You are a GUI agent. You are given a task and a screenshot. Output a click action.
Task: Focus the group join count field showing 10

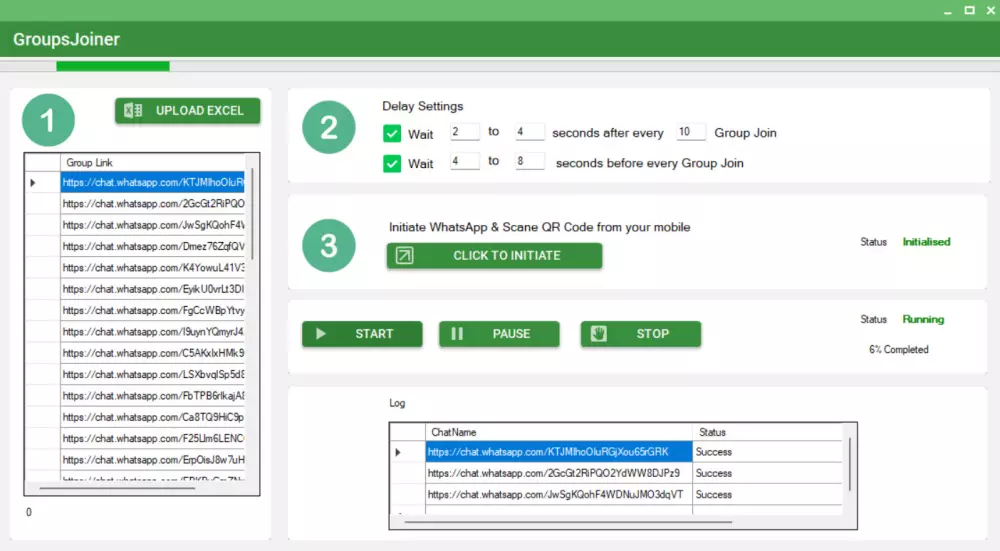[691, 131]
